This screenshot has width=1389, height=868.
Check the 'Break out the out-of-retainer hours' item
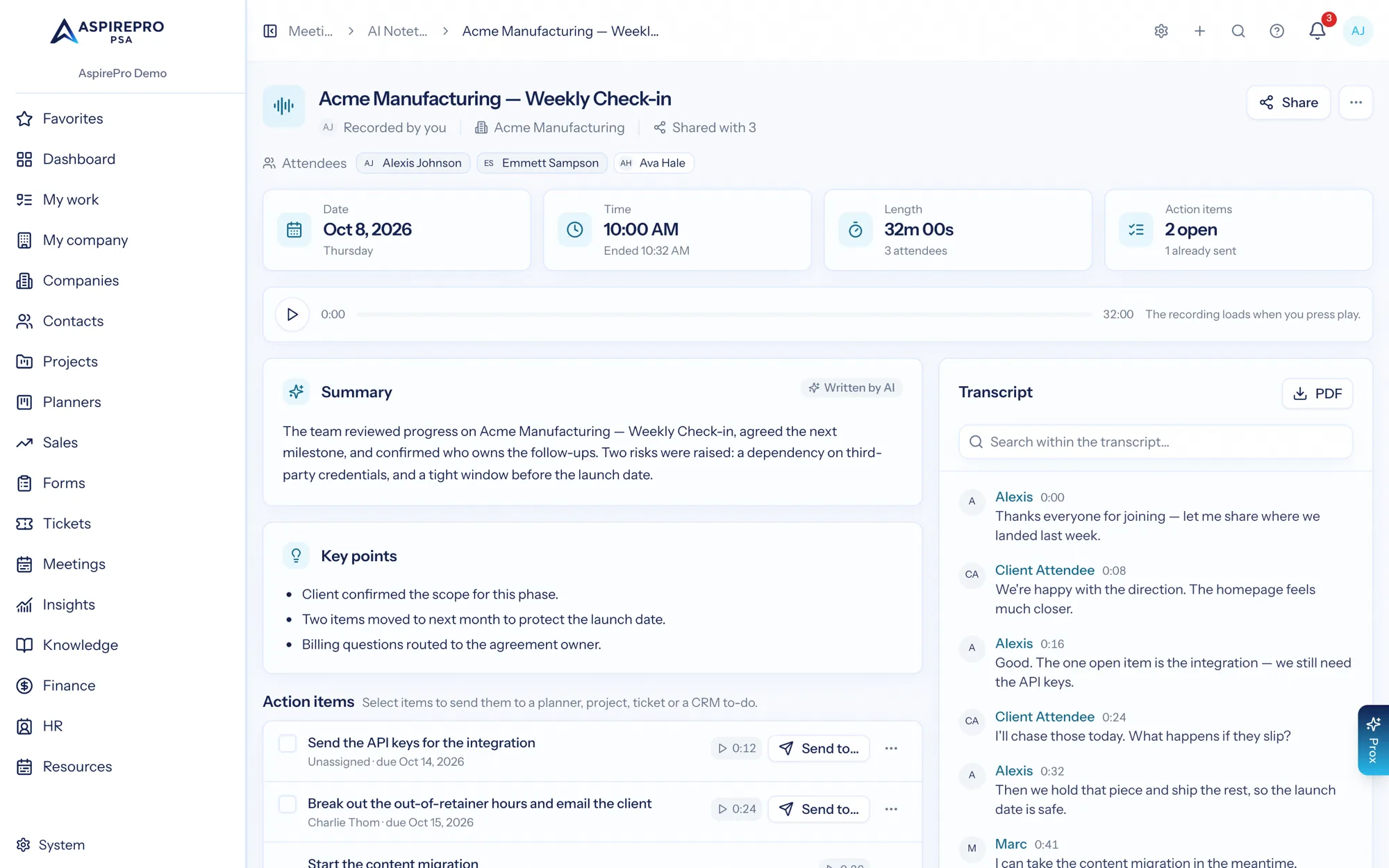pyautogui.click(x=288, y=804)
